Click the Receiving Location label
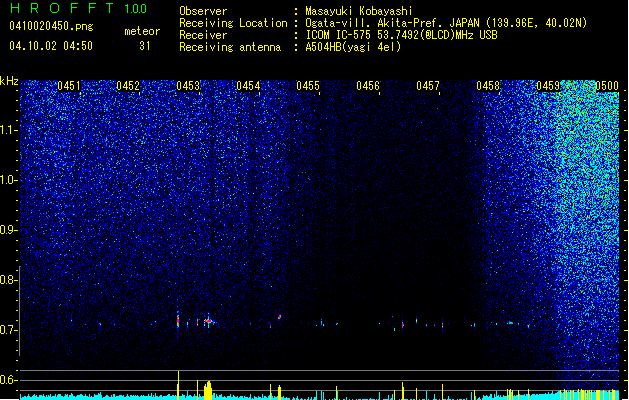Image resolution: width=629 pixels, height=400 pixels. [x=233, y=23]
